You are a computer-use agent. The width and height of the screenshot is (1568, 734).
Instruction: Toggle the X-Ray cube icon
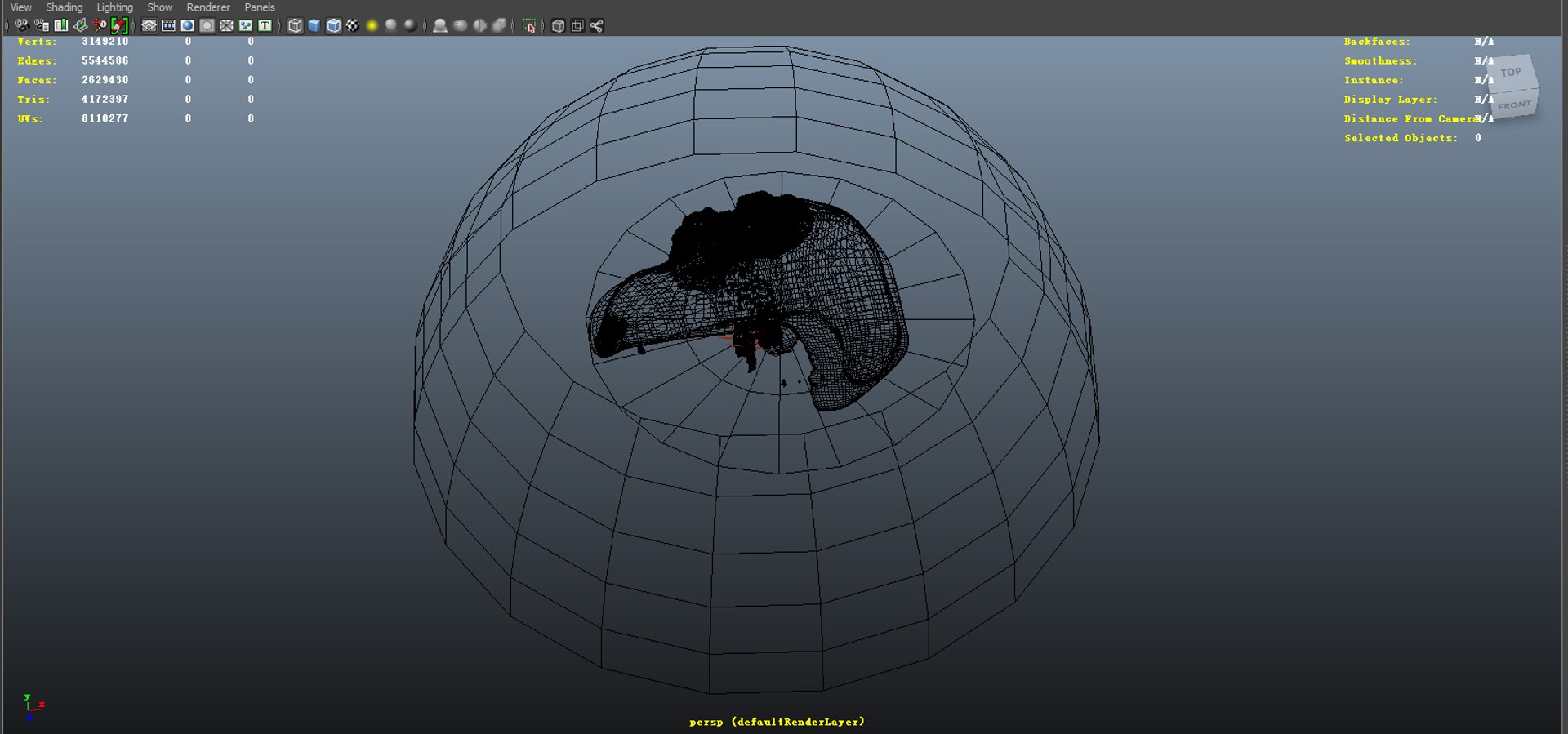coord(558,26)
